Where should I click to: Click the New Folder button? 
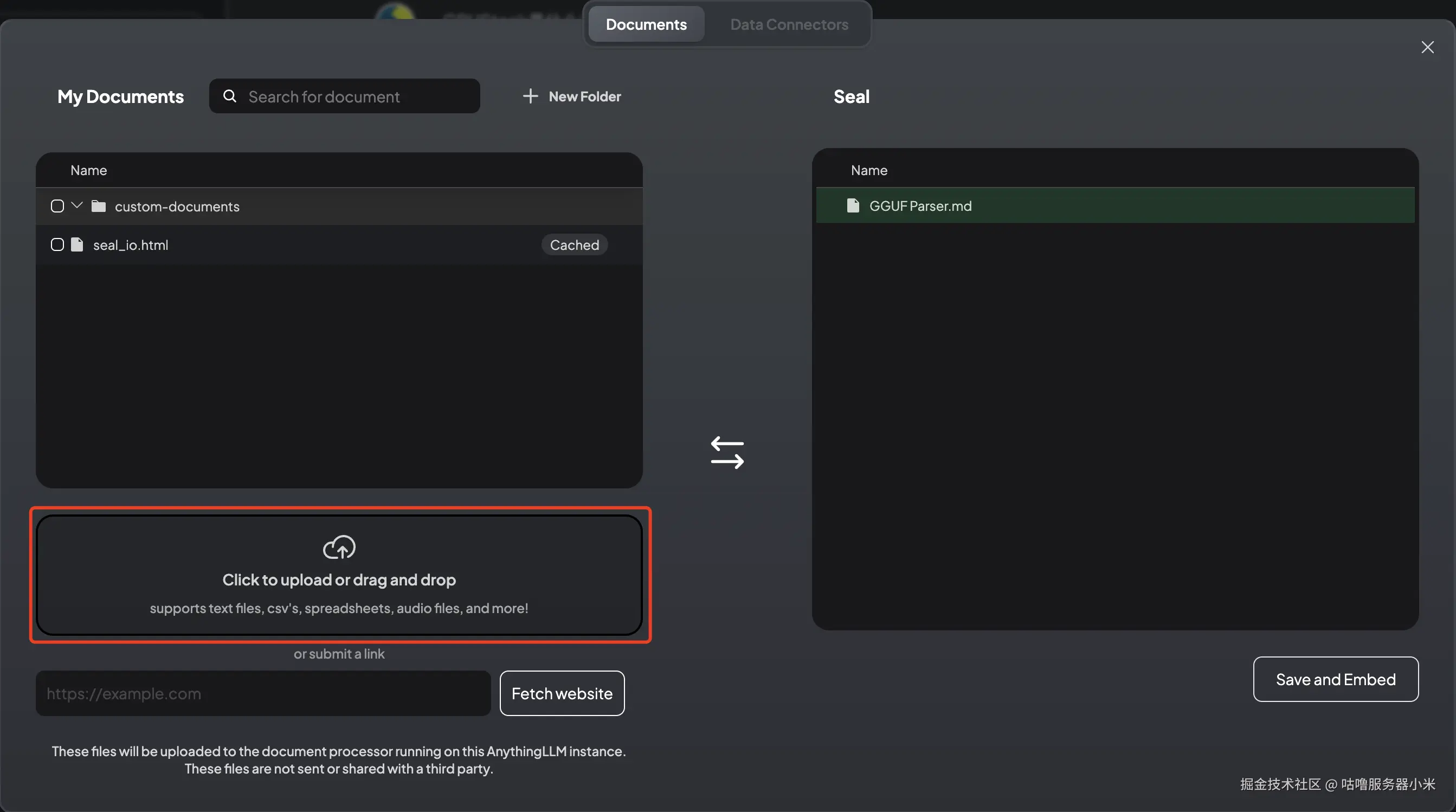[x=572, y=96]
